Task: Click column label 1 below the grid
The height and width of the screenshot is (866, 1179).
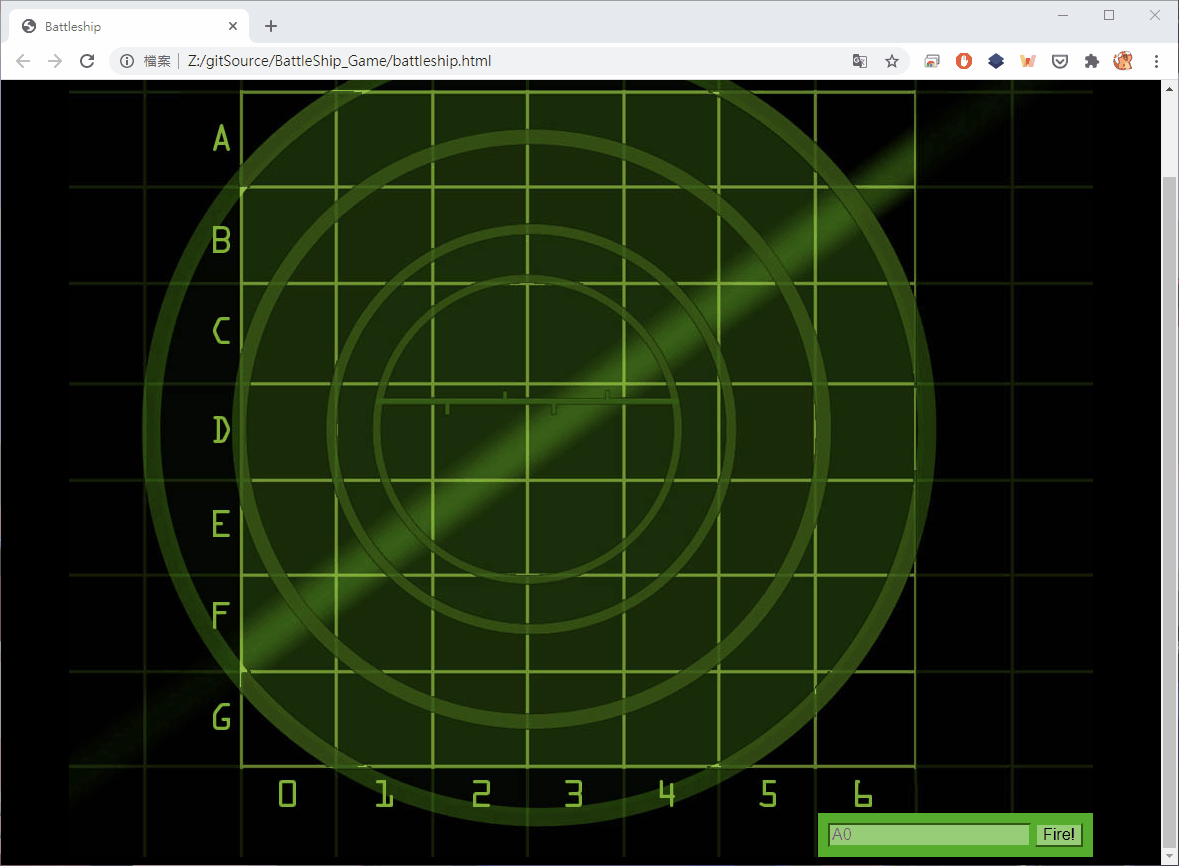Action: pos(384,793)
